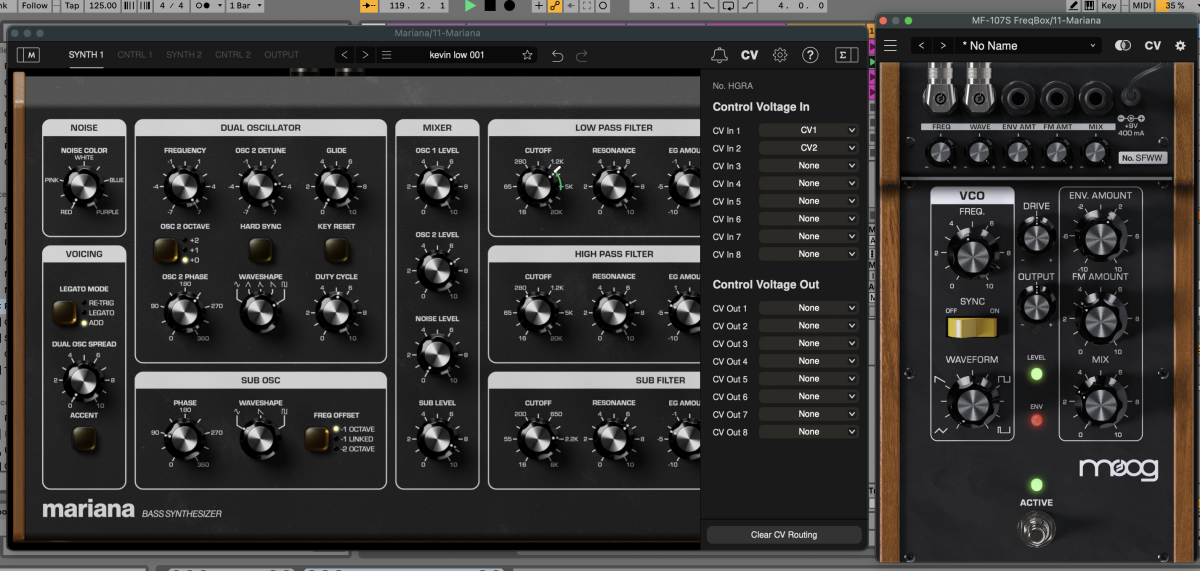Click the Ableton stop button

click(x=490, y=6)
